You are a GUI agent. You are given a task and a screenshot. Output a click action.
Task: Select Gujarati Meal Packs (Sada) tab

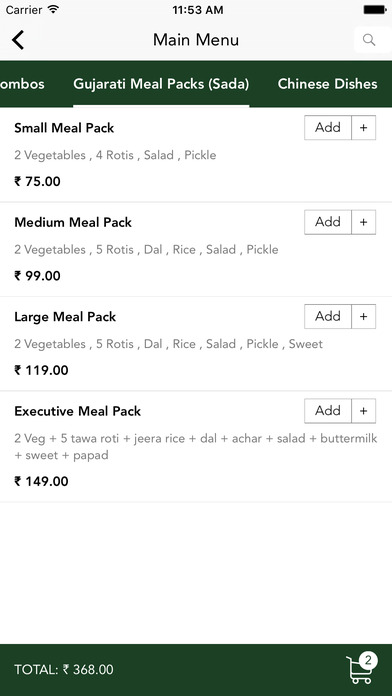pos(161,84)
